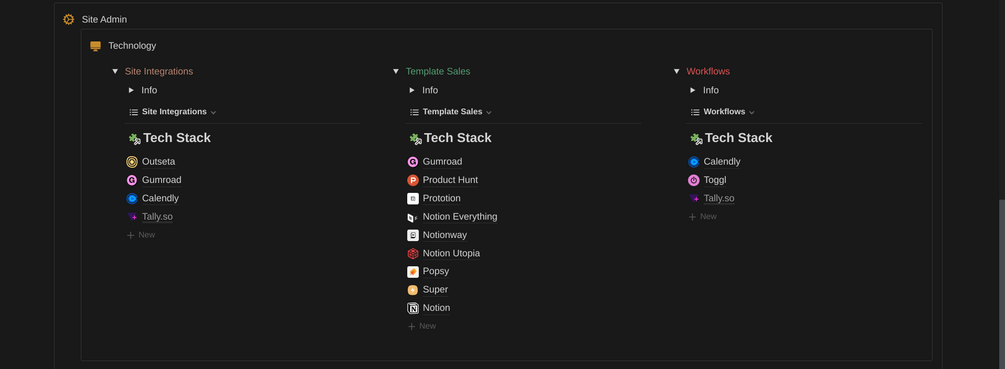
Task: Click the Gumroad icon under Template Sales
Action: tap(413, 162)
